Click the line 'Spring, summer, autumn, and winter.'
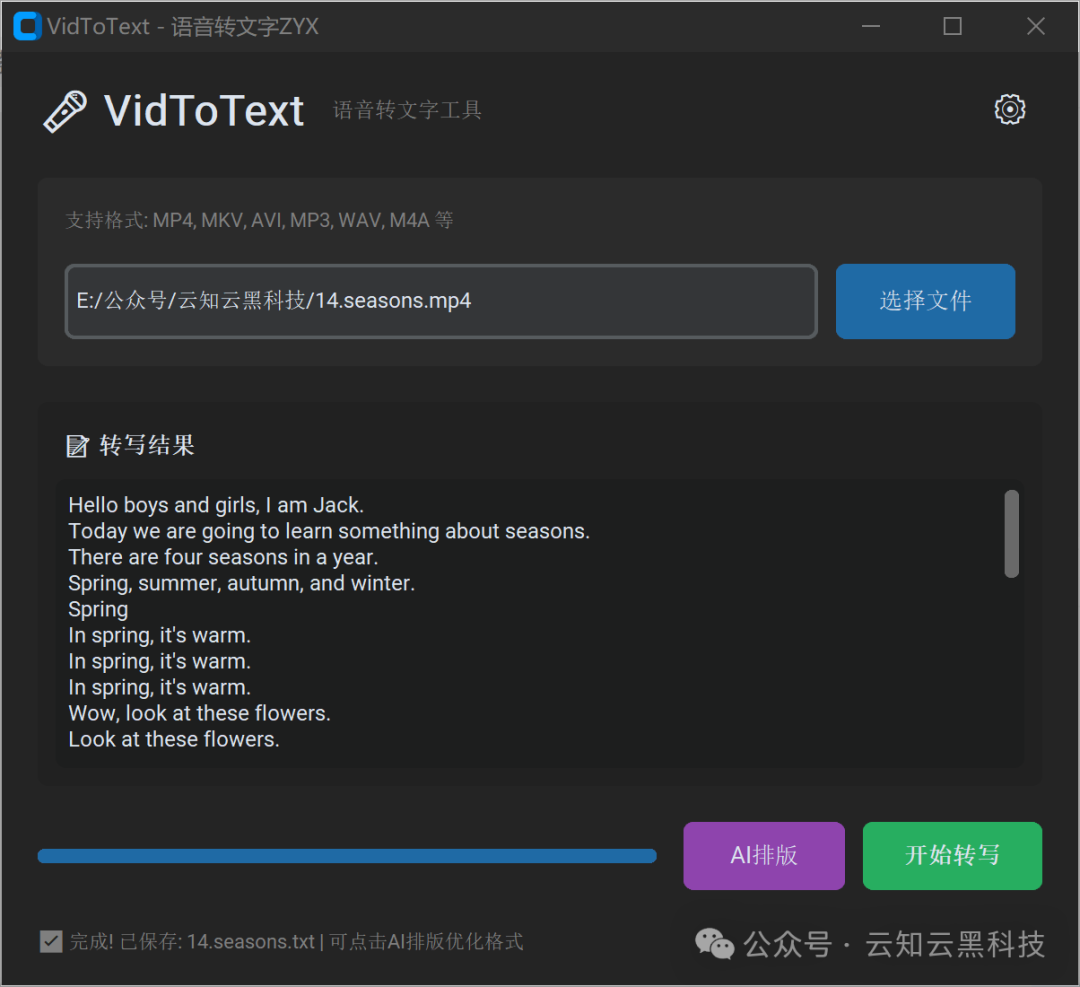1080x987 pixels. (241, 583)
